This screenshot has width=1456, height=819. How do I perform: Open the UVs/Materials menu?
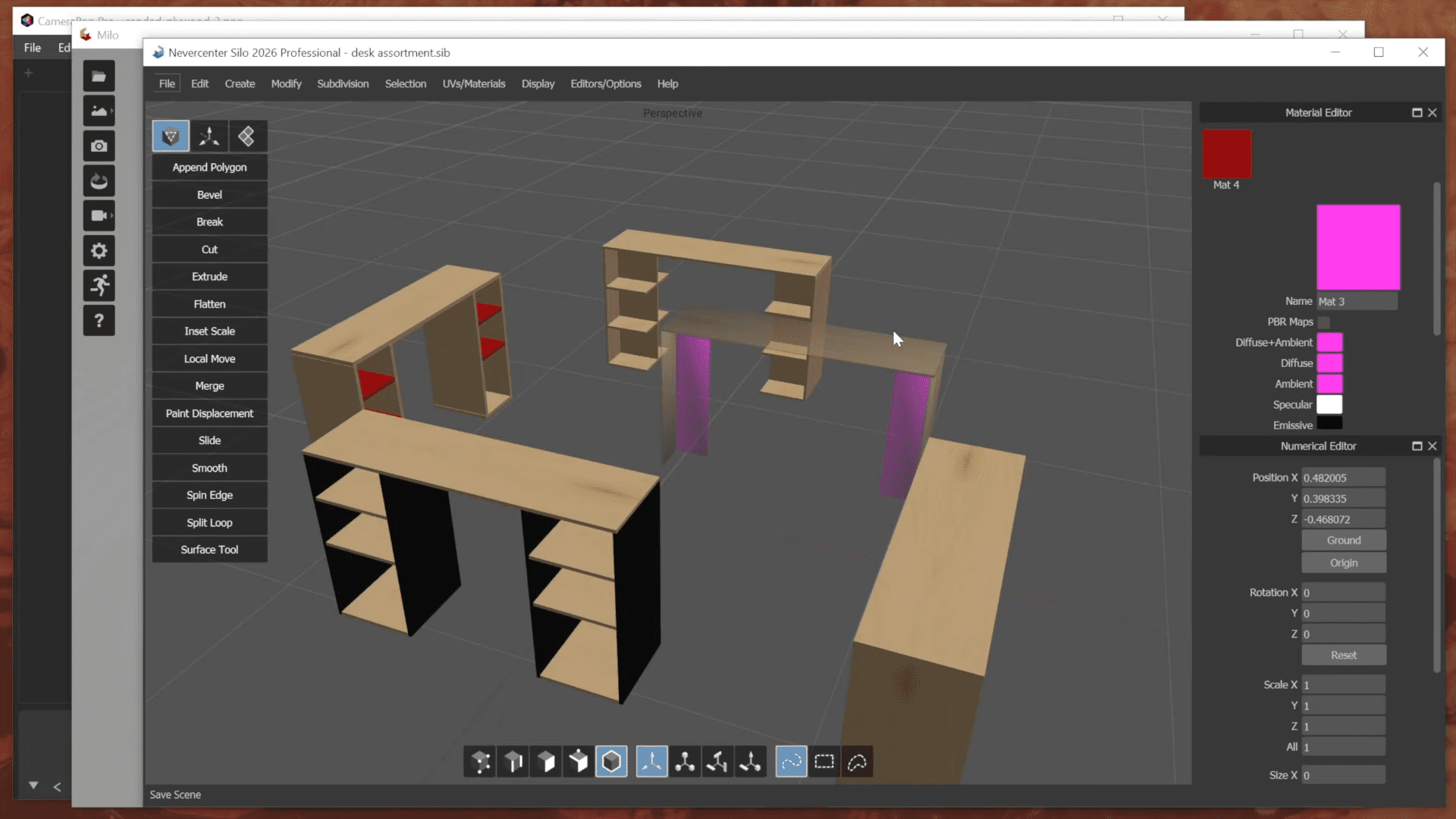(473, 83)
